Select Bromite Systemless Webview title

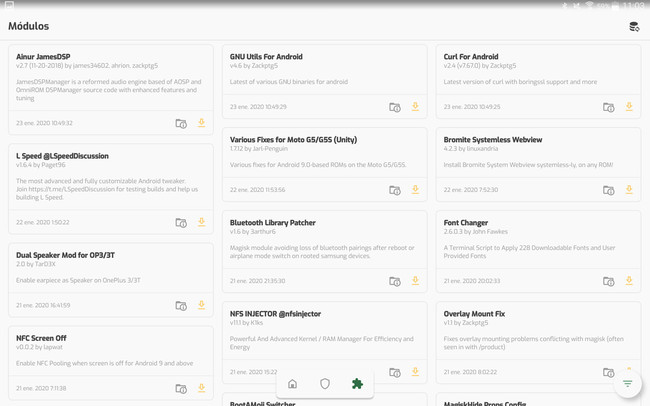pos(493,140)
